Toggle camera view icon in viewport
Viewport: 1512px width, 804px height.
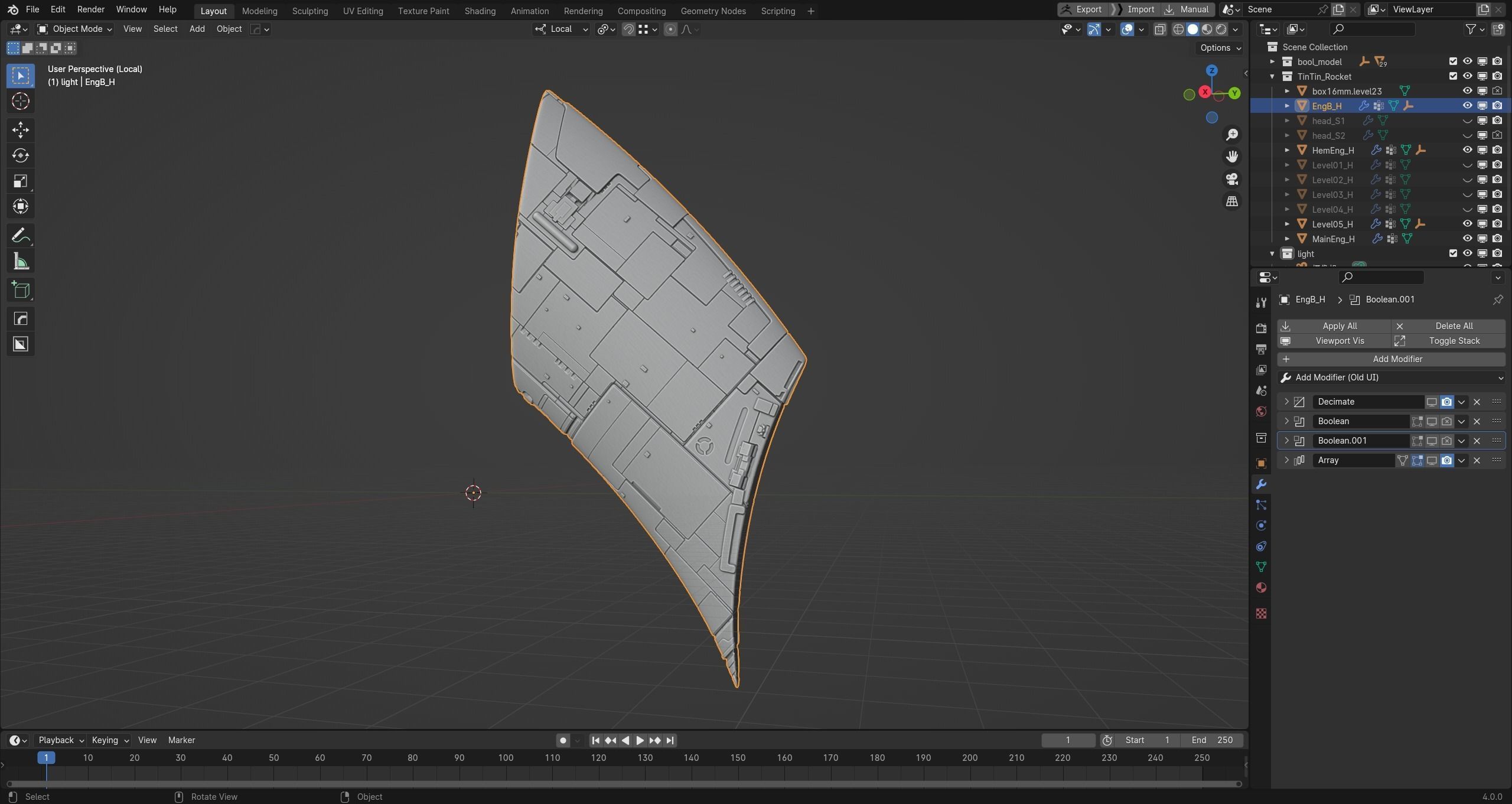[1232, 179]
